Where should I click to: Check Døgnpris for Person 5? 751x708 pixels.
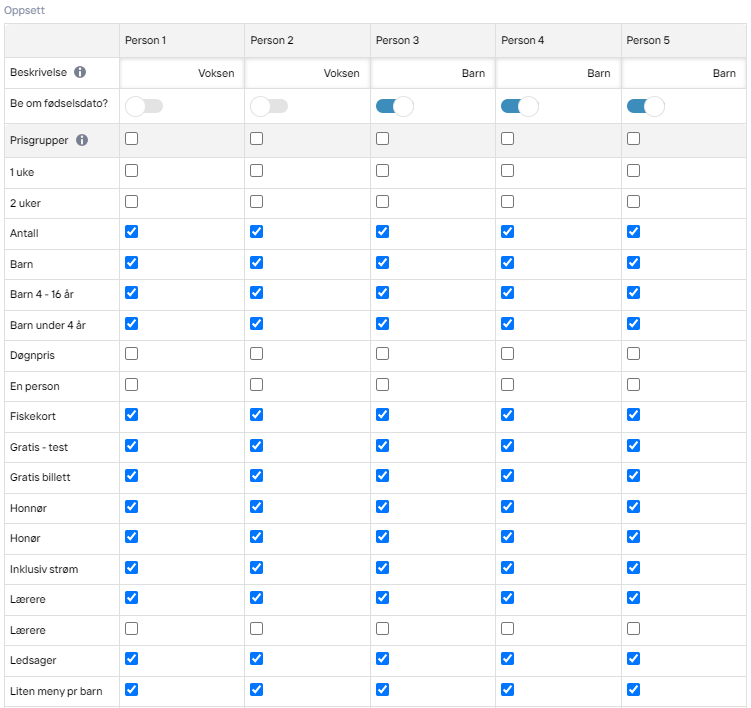[633, 354]
